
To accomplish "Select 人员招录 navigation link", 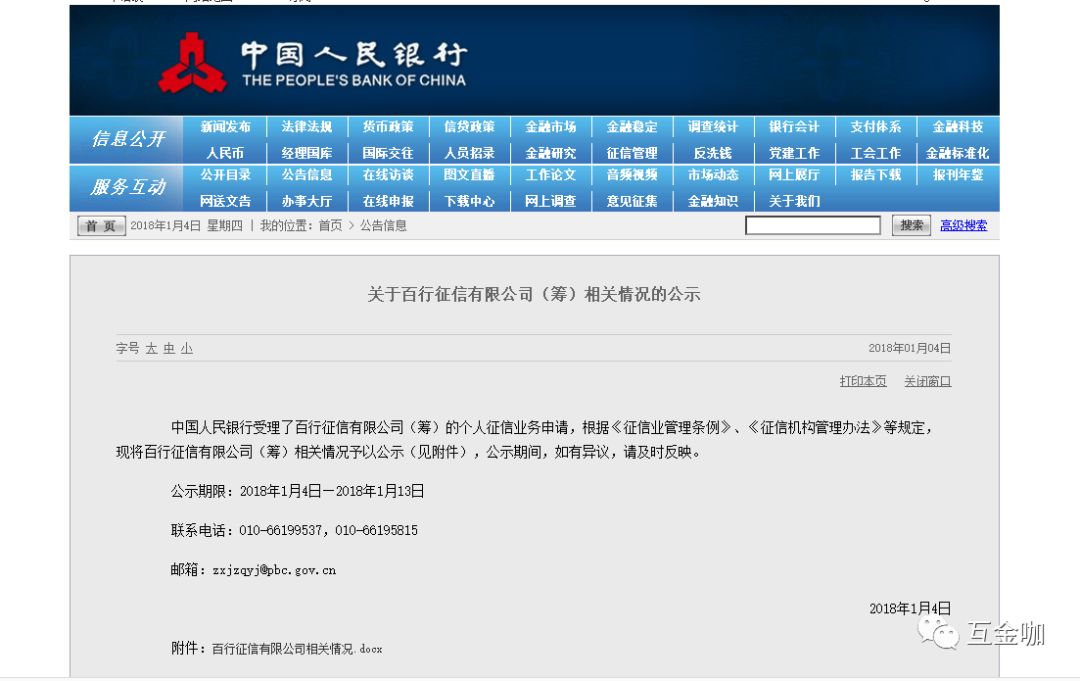I will click(x=469, y=153).
